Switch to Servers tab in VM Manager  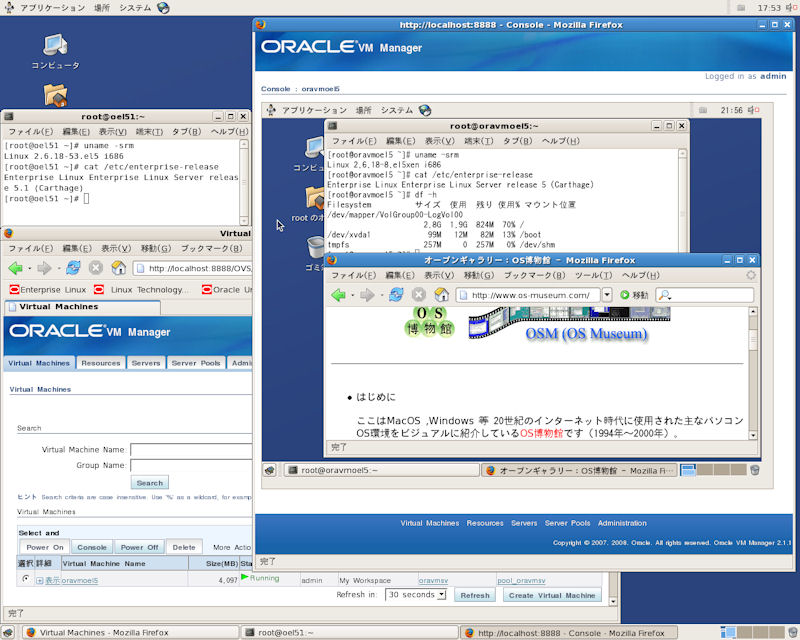click(x=146, y=363)
